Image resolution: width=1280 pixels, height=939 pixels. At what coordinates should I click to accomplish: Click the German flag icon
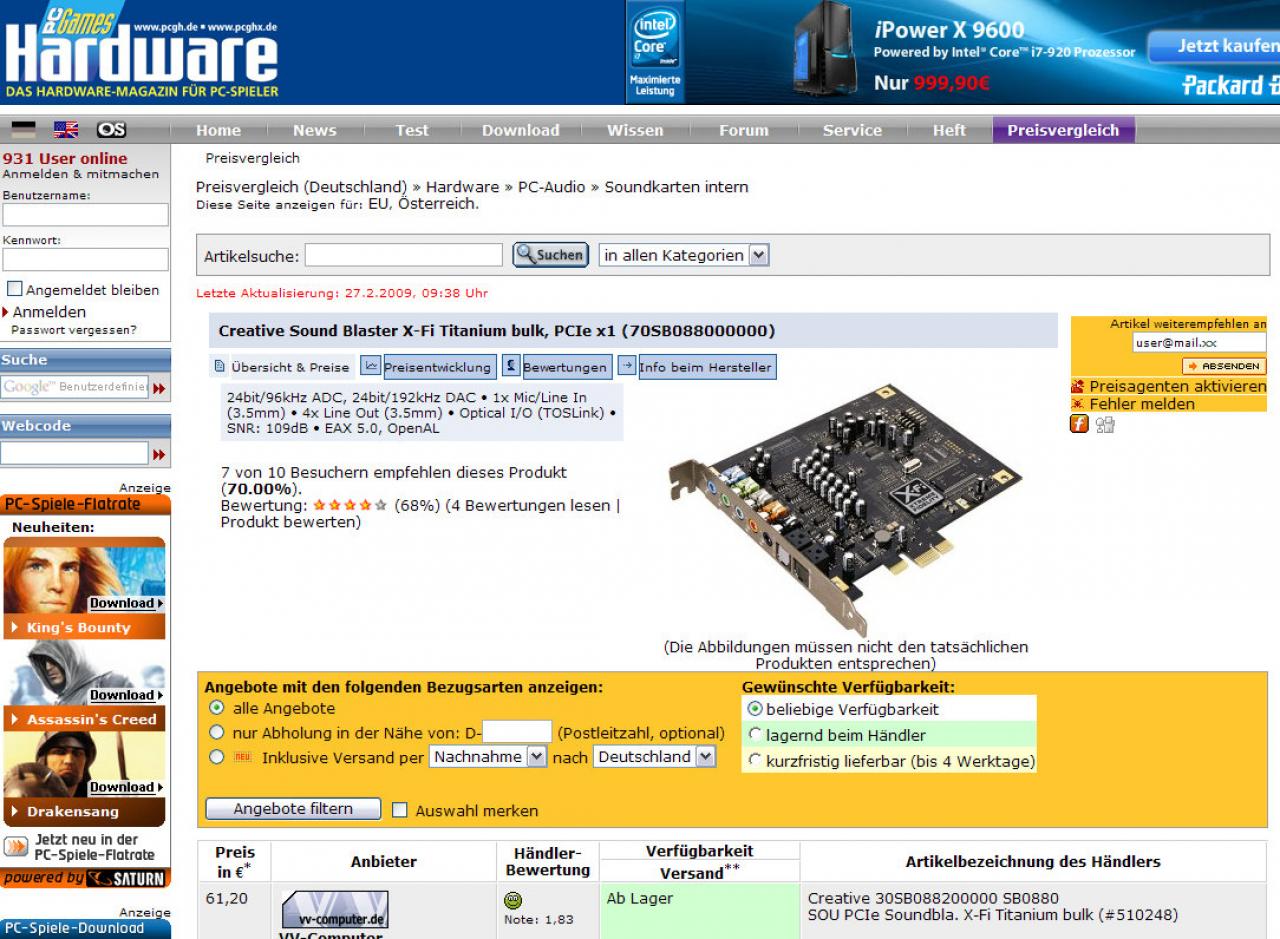coord(22,130)
